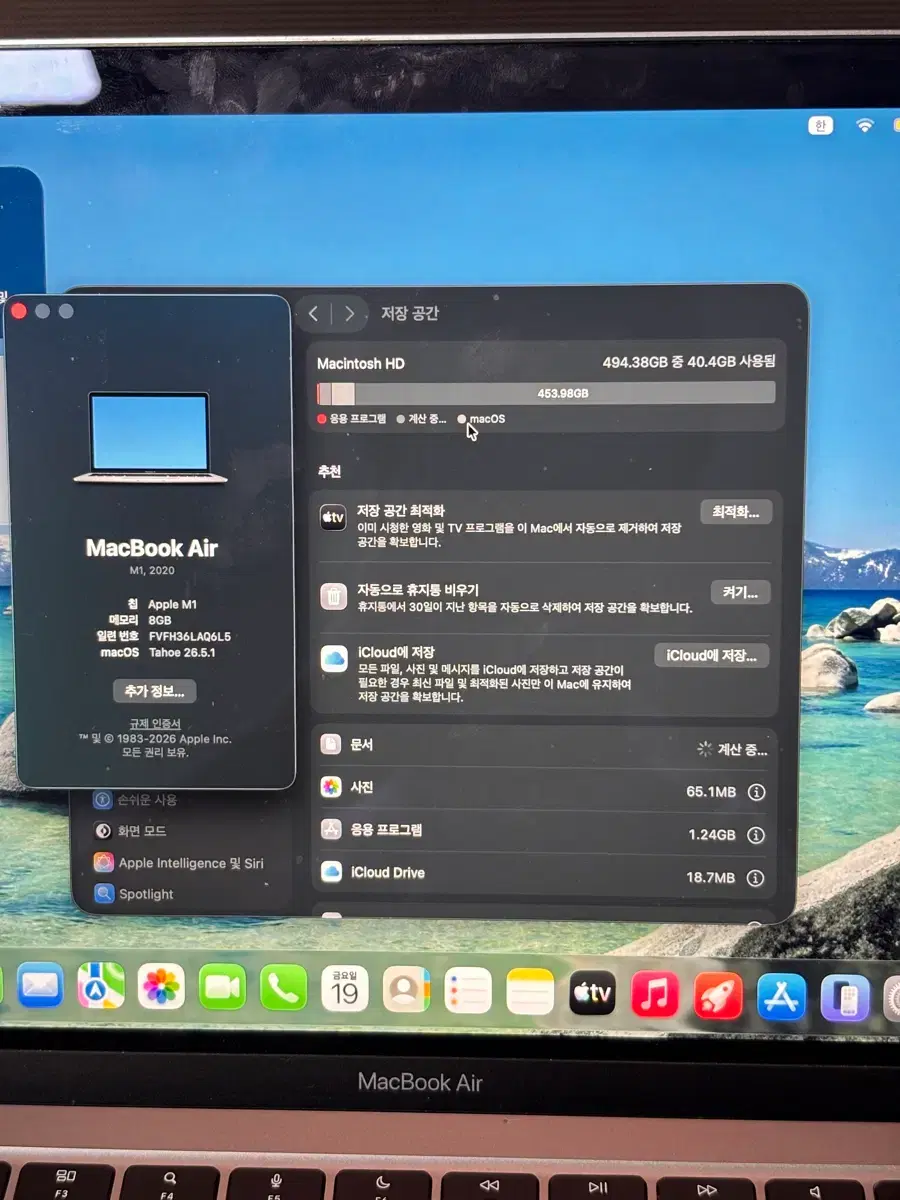Show info for the 사진 storage row
The width and height of the screenshot is (900, 1200).
[x=757, y=792]
